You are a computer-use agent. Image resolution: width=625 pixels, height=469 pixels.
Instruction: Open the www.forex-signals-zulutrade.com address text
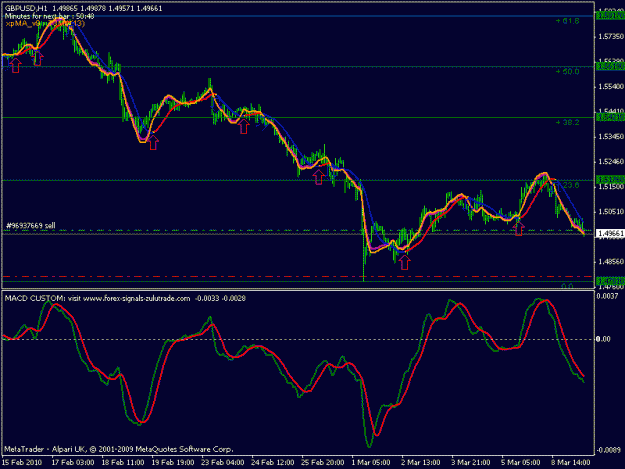tap(136, 298)
